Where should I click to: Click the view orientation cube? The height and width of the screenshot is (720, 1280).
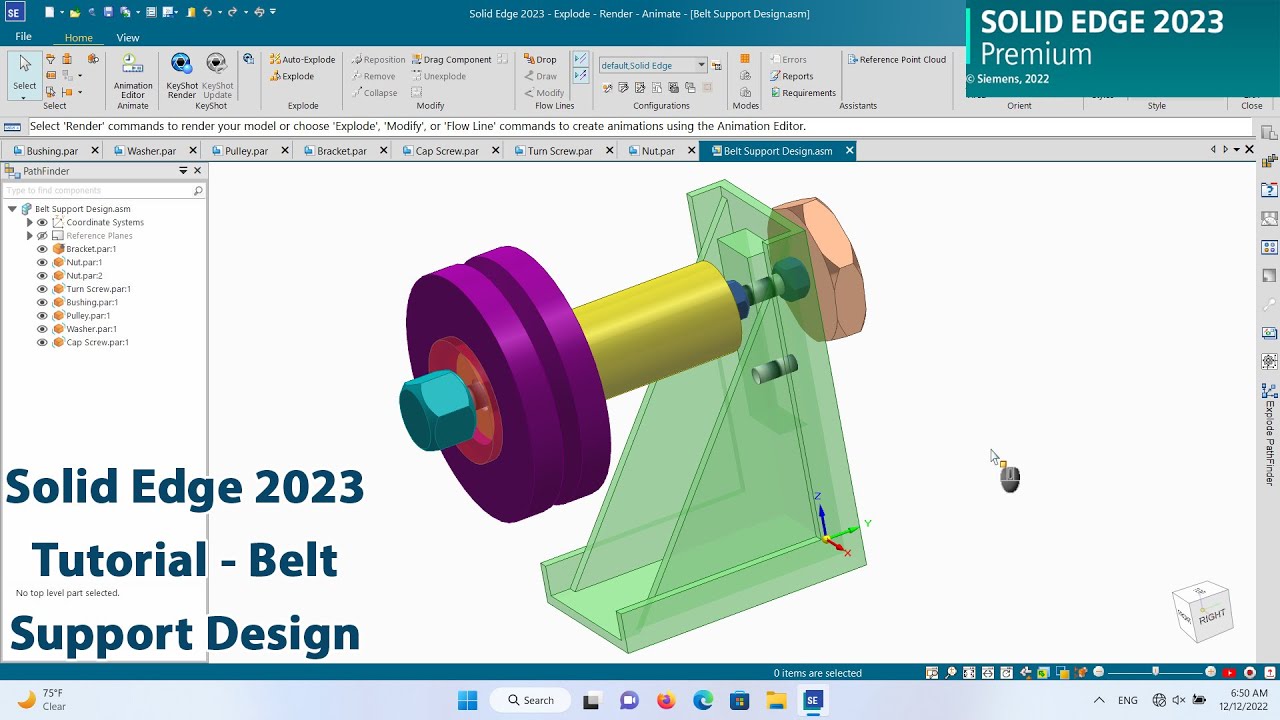(x=1201, y=611)
